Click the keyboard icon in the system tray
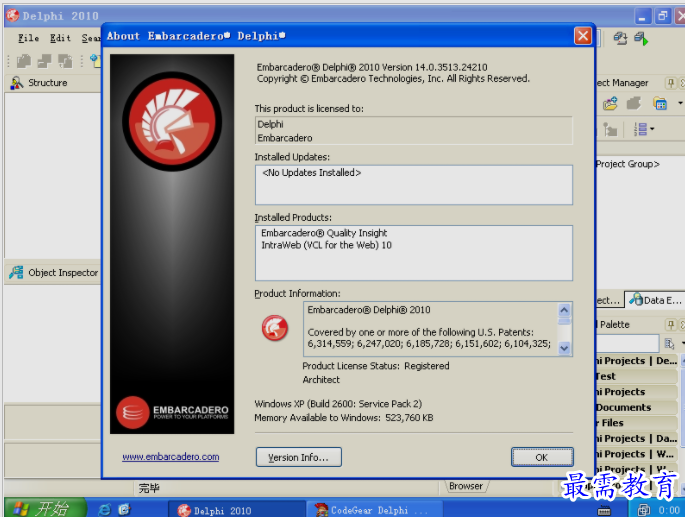685x517 pixels. [x=604, y=510]
